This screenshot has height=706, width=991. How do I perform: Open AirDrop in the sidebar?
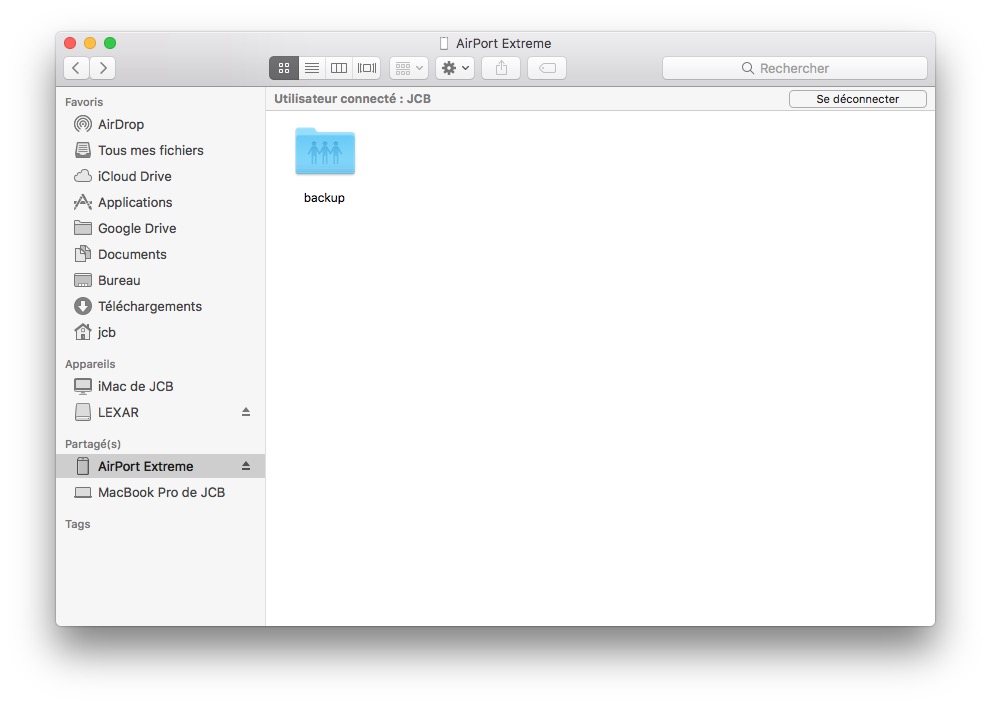(x=160, y=125)
